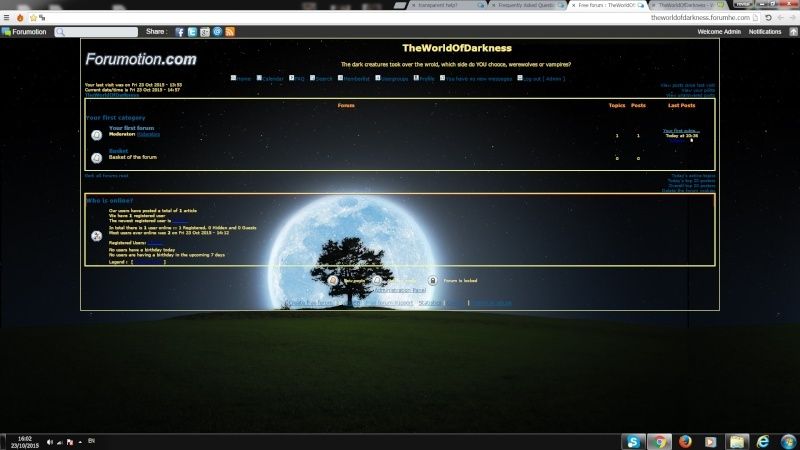
Task: Switch to the Frequently Asked Questions tab
Action: point(528,5)
